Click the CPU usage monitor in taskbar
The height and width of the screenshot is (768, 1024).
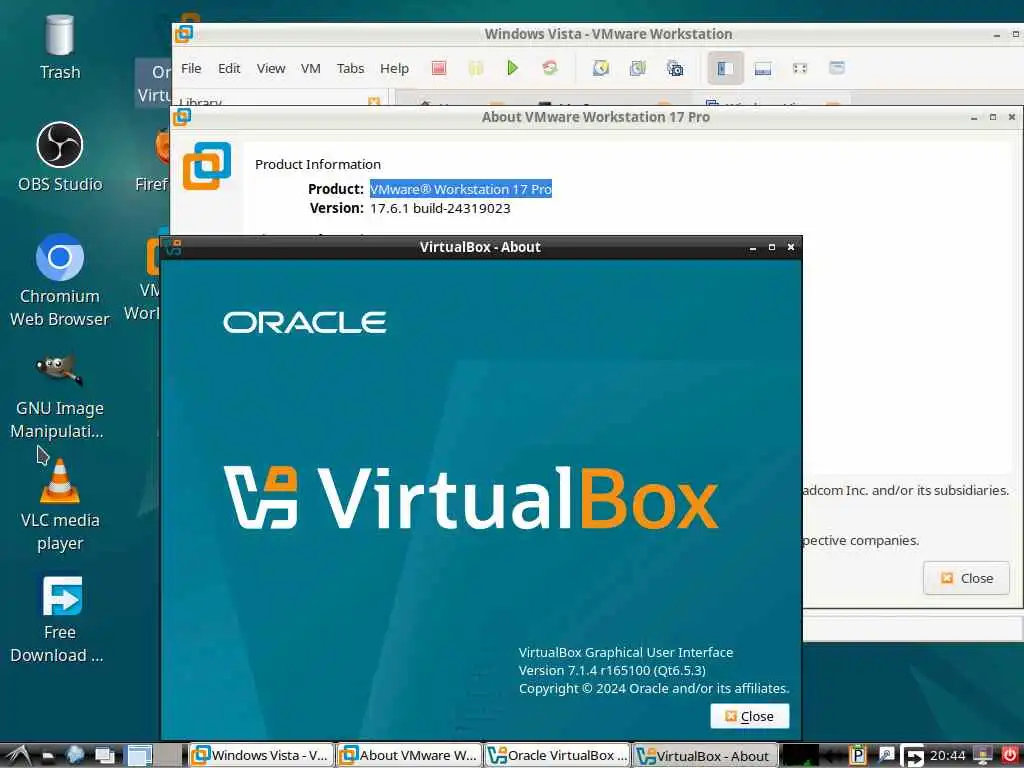[800, 756]
